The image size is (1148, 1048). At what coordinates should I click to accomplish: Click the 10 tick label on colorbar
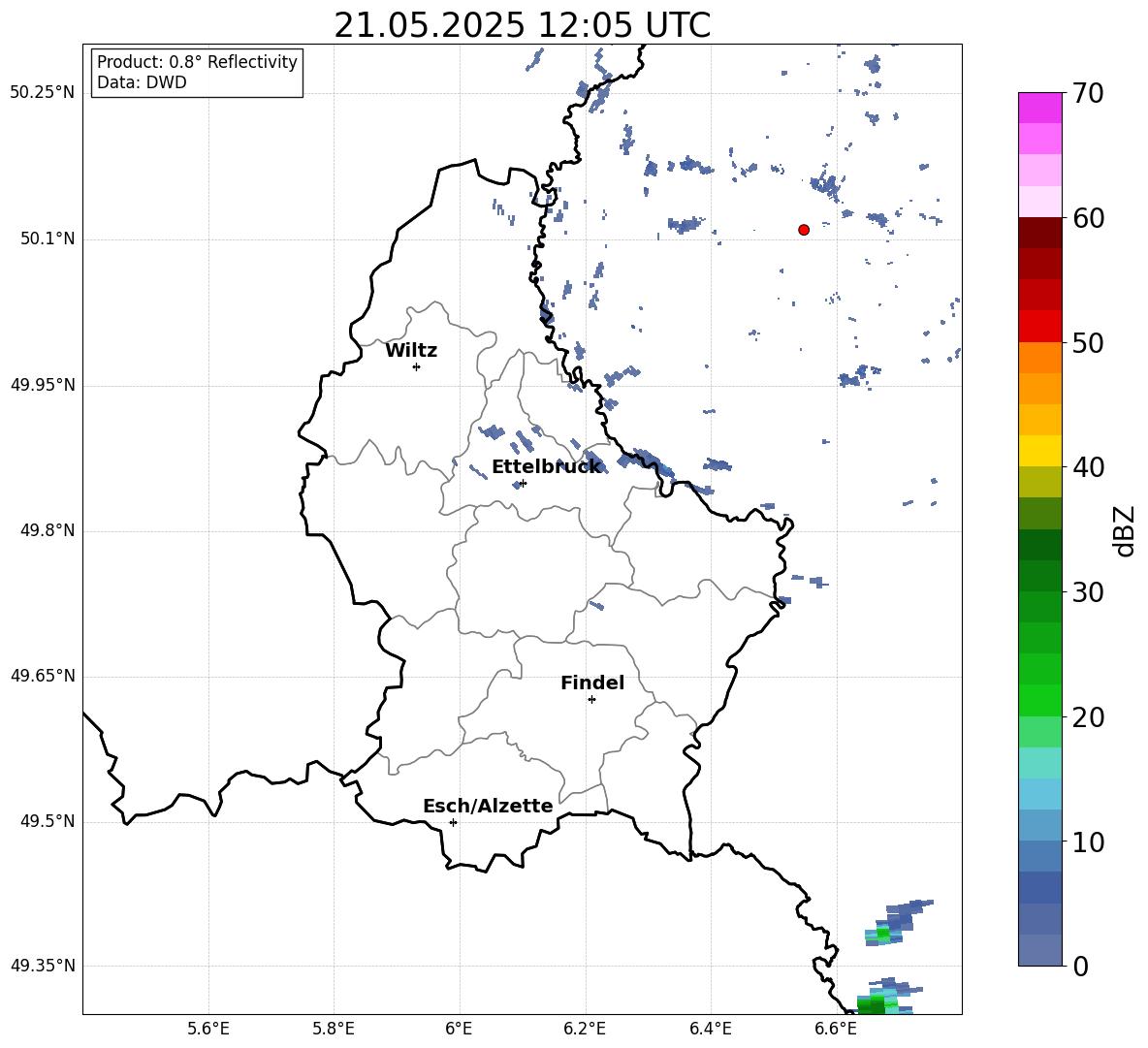click(x=1088, y=842)
